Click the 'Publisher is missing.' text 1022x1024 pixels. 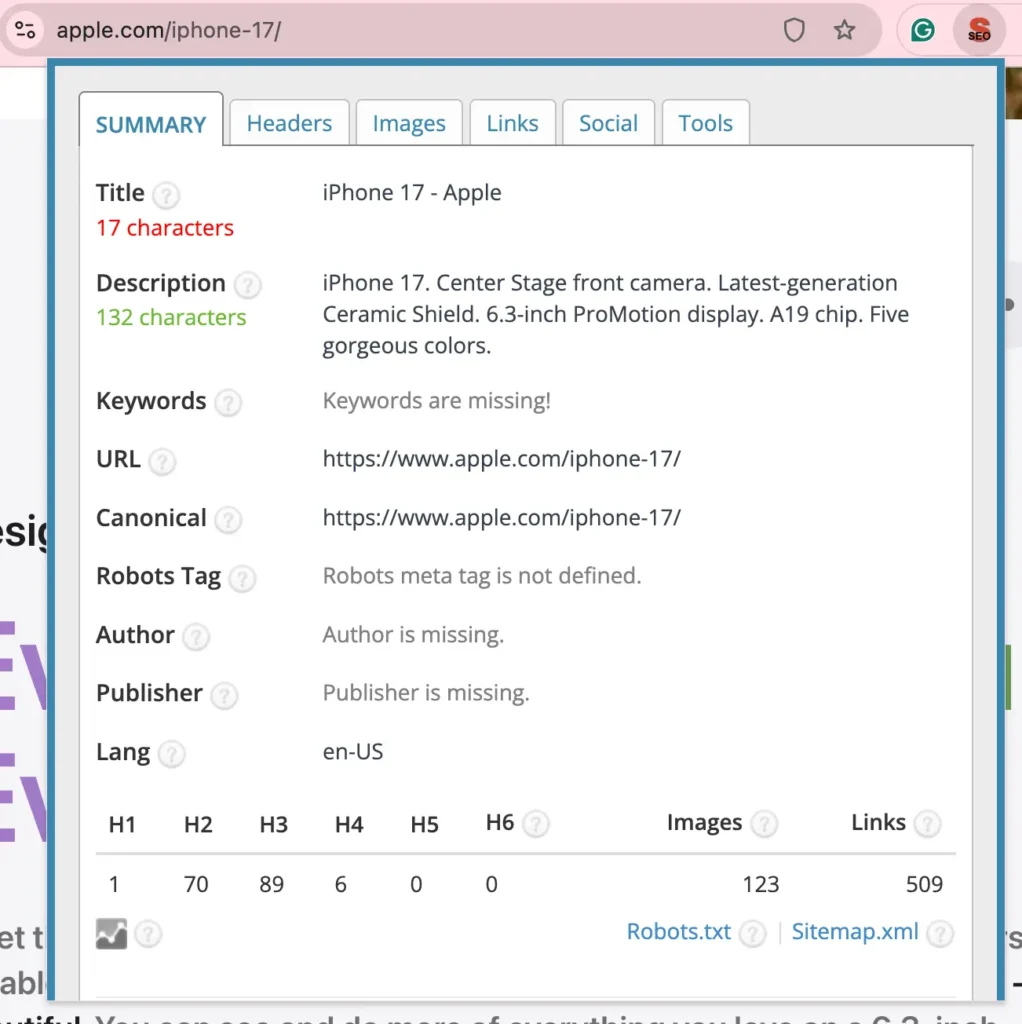(426, 693)
